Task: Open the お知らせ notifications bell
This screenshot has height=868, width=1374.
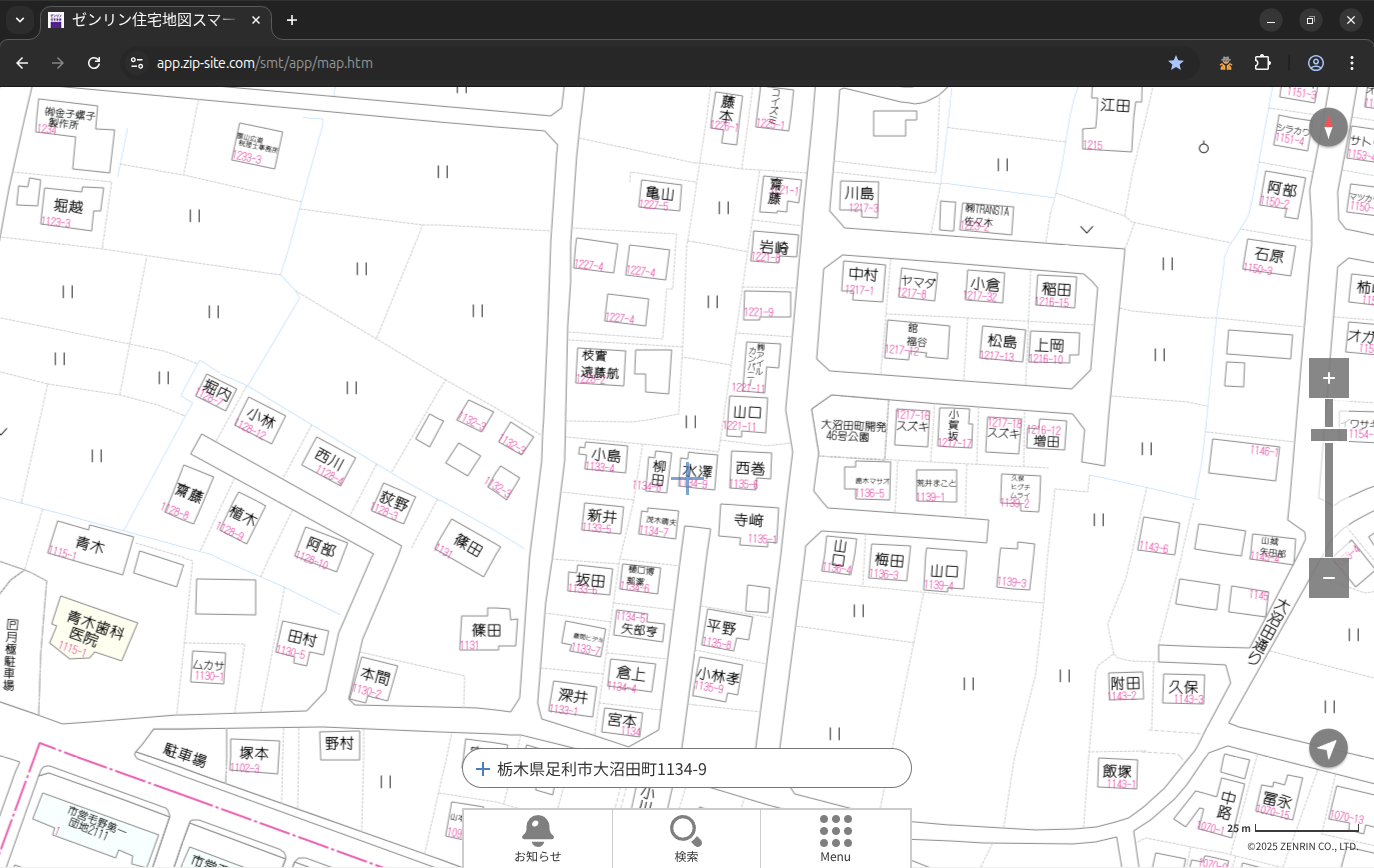Action: 537,838
